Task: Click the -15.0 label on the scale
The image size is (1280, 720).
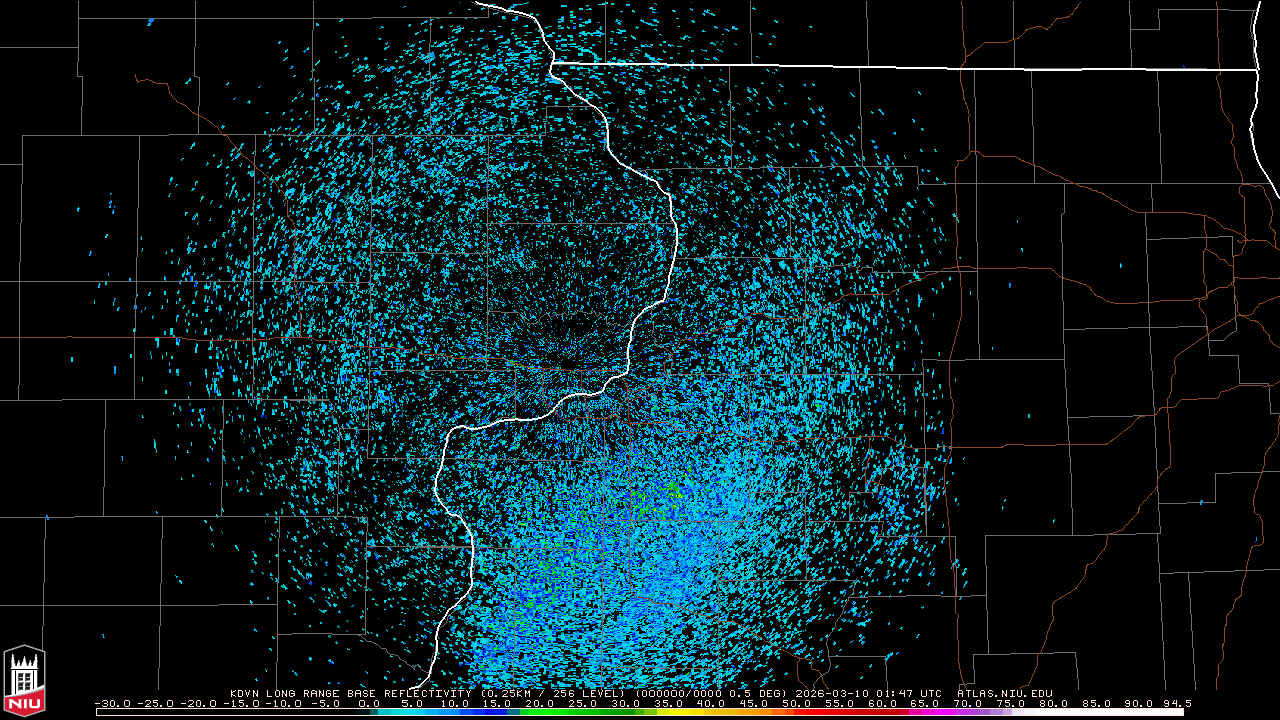Action: pyautogui.click(x=240, y=703)
